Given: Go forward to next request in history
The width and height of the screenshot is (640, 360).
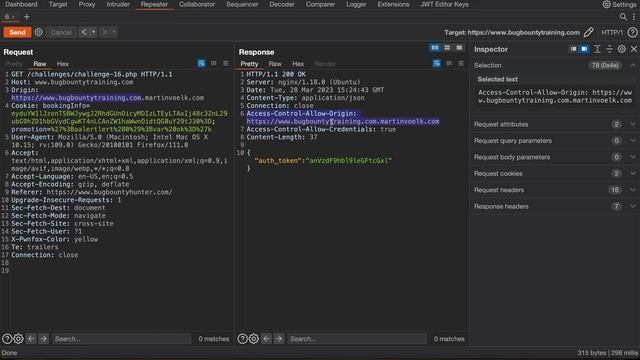Looking at the screenshot, I should 104,32.
